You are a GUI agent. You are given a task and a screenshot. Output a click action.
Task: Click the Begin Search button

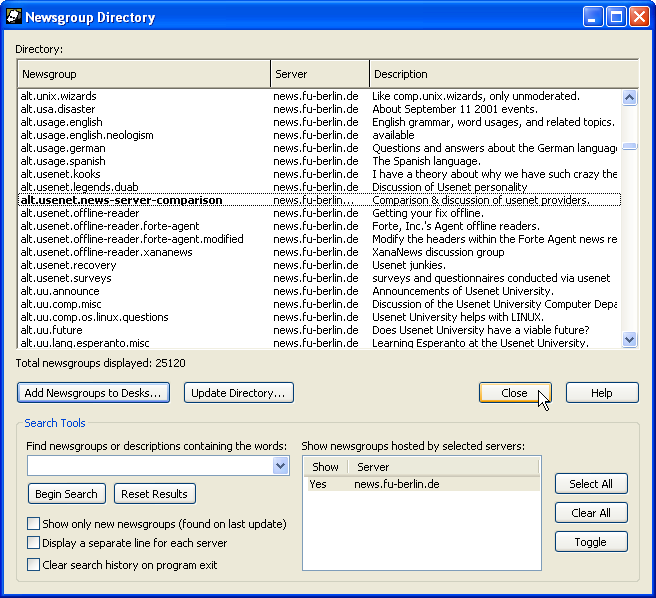(x=67, y=494)
